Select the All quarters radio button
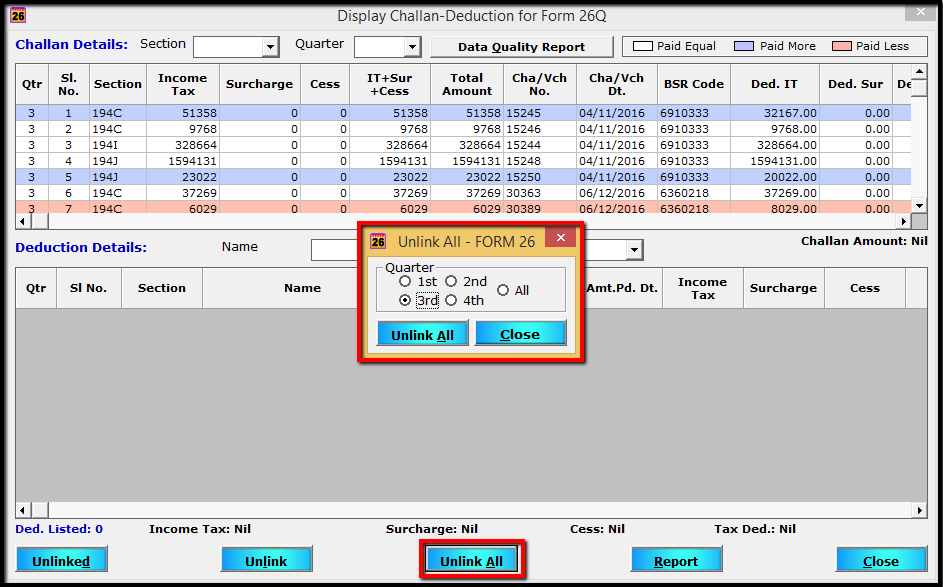 click(503, 290)
